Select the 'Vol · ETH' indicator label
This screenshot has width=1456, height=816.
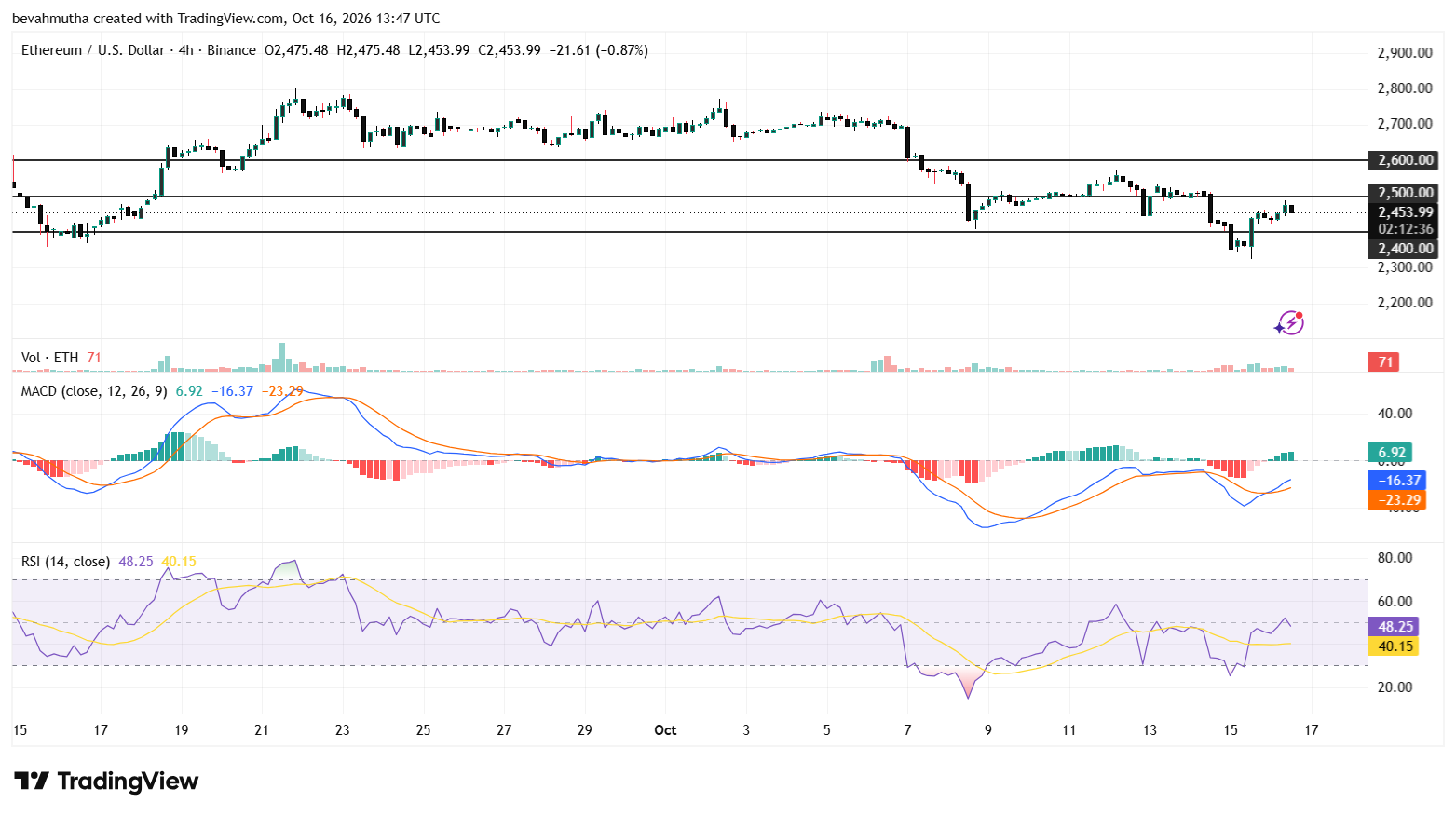coord(50,358)
